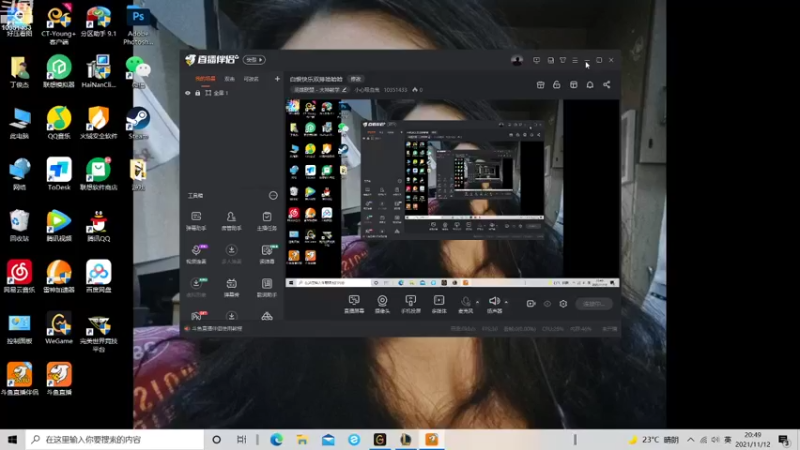The height and width of the screenshot is (450, 800).
Task: Toggle the lock icon on scene source
Action: [198, 93]
